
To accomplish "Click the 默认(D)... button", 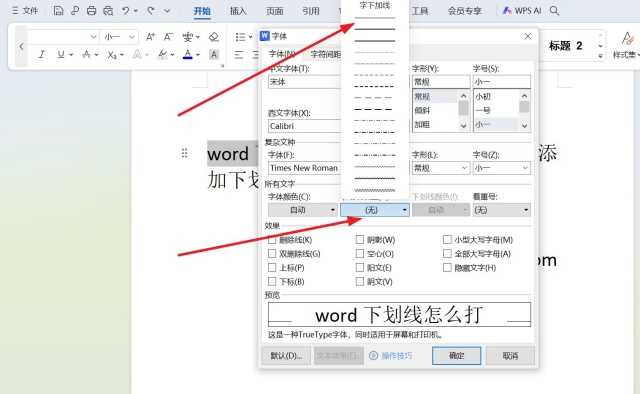I will point(286,356).
